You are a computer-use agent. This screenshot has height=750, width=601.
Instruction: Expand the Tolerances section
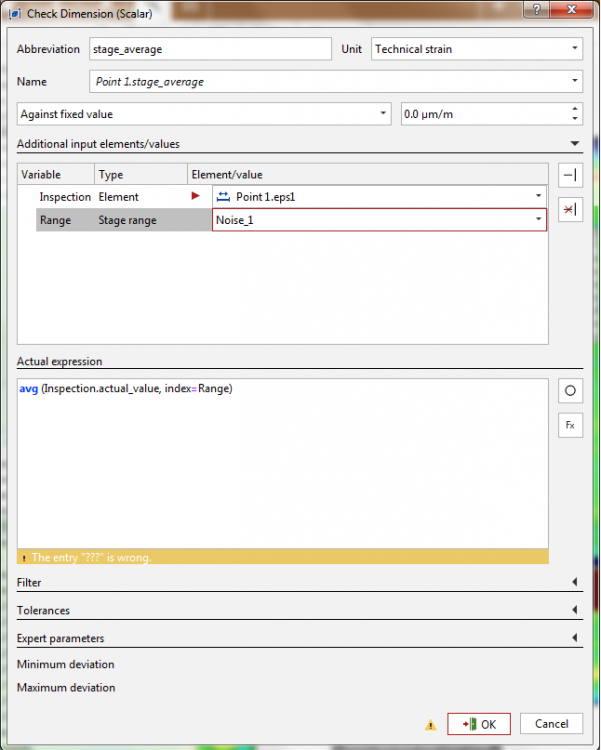(x=575, y=610)
